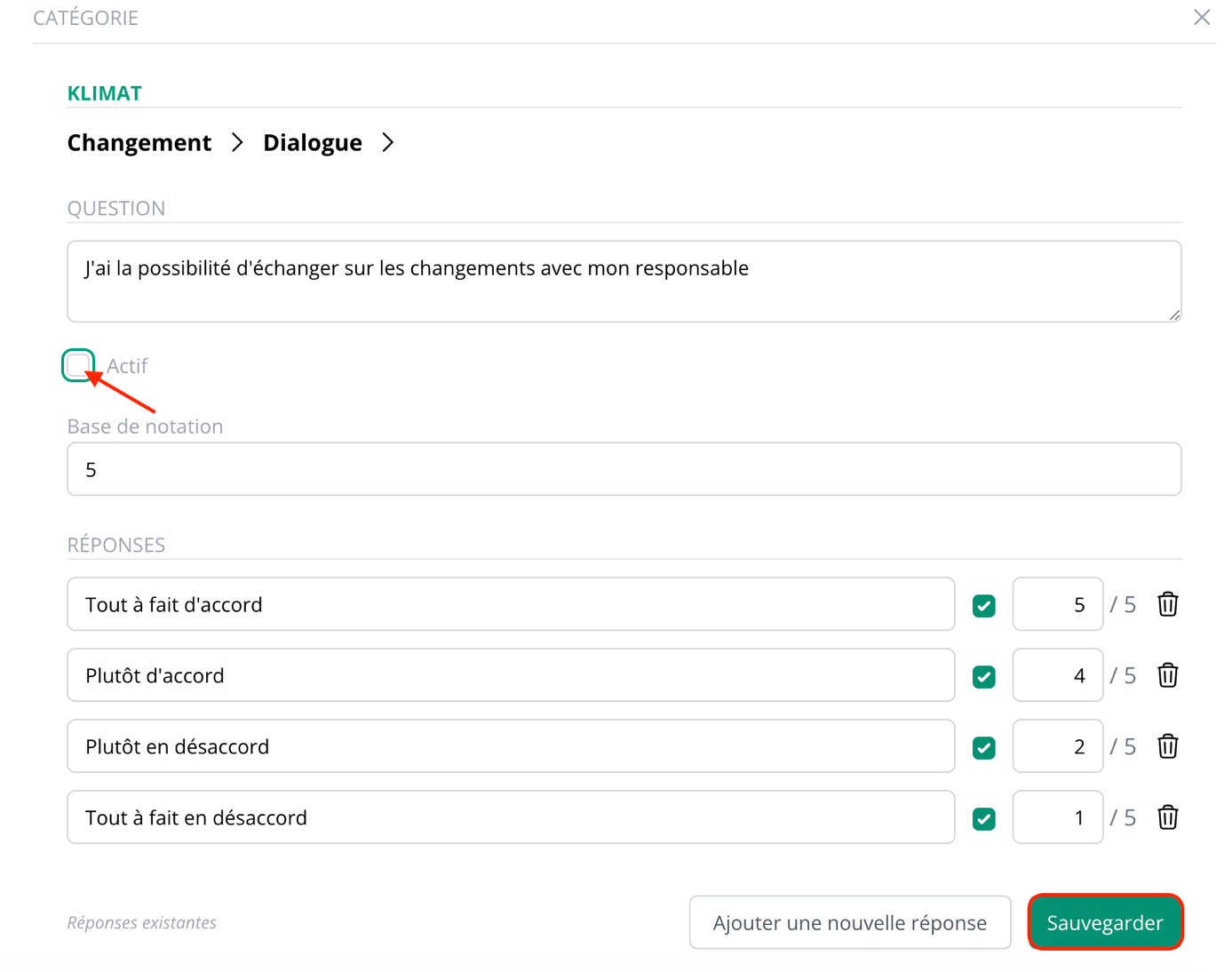Click the Base de notation field
This screenshot has width=1232, height=972.
624,469
